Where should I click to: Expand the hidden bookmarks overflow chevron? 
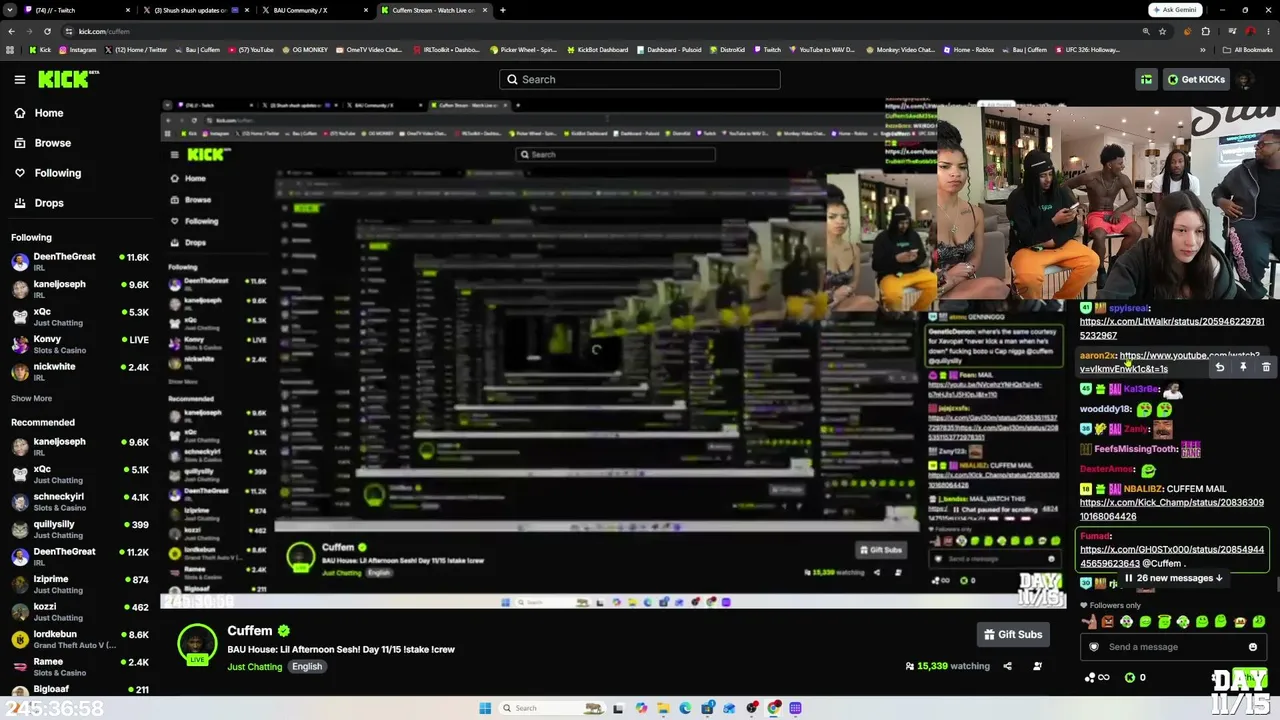pyautogui.click(x=1205, y=50)
